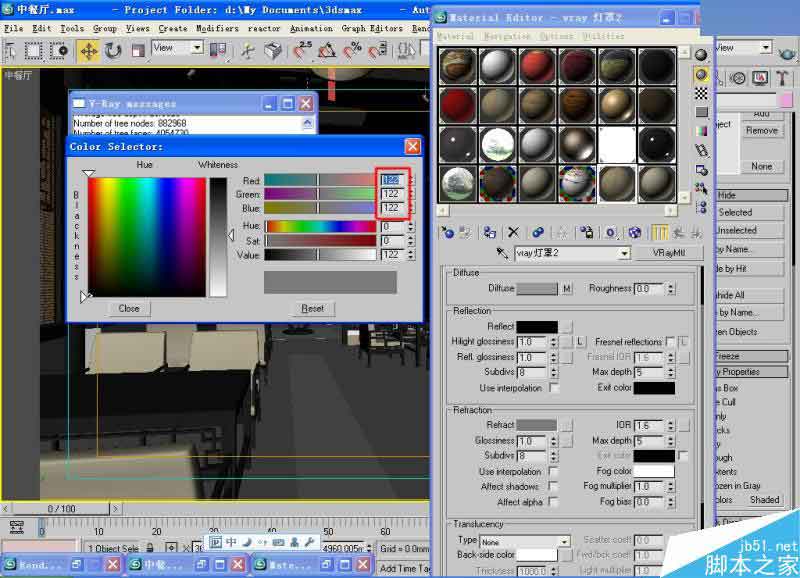Click the VRayMtl material type button

coord(668,254)
